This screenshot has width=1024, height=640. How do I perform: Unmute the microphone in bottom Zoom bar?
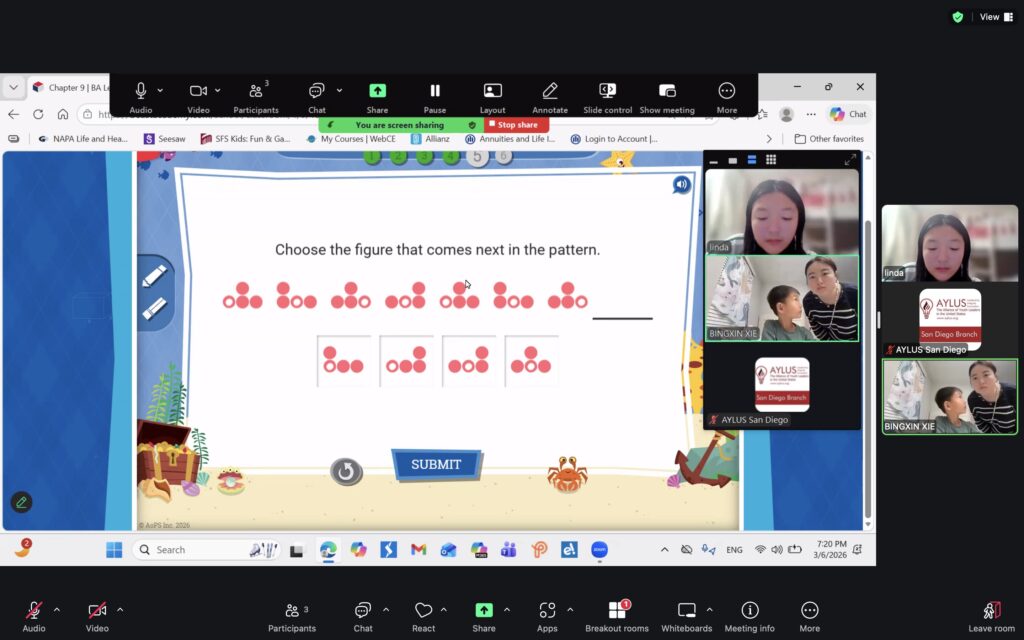tap(34, 611)
